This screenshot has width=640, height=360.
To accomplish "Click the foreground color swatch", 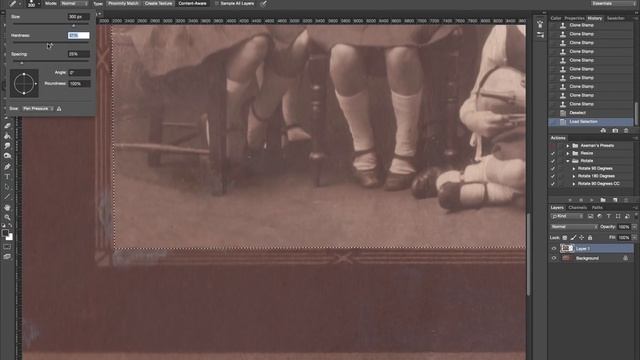I will click(5, 233).
